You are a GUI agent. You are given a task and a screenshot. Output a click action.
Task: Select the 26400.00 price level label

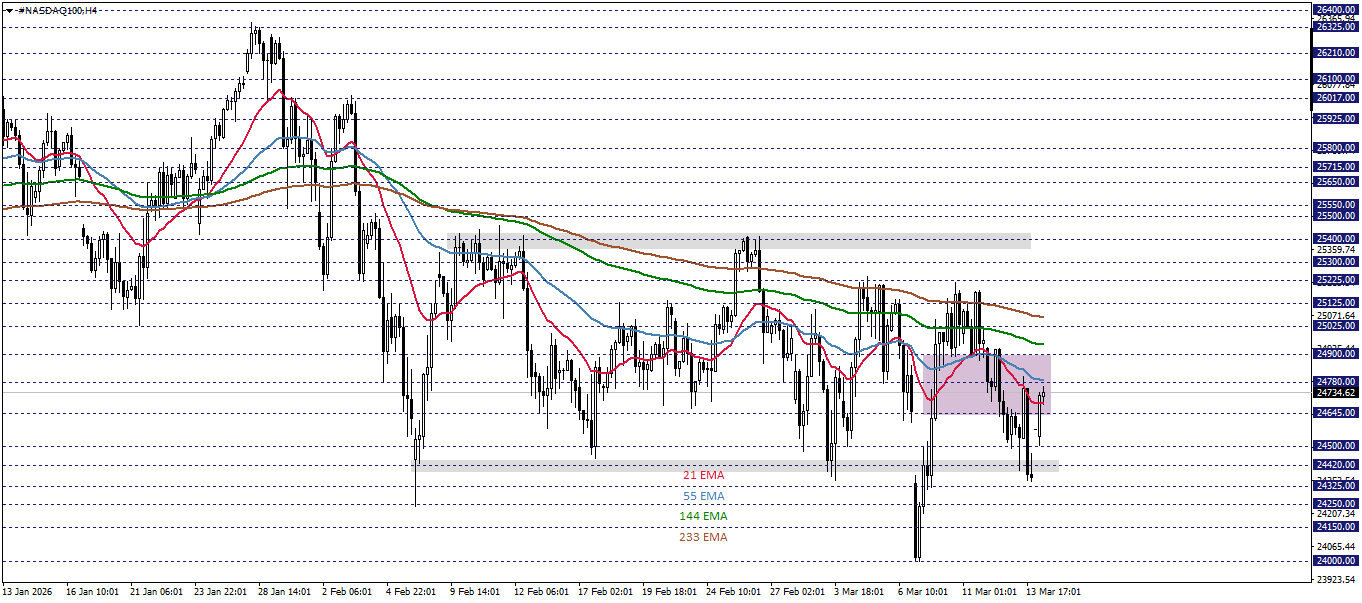pyautogui.click(x=1335, y=10)
